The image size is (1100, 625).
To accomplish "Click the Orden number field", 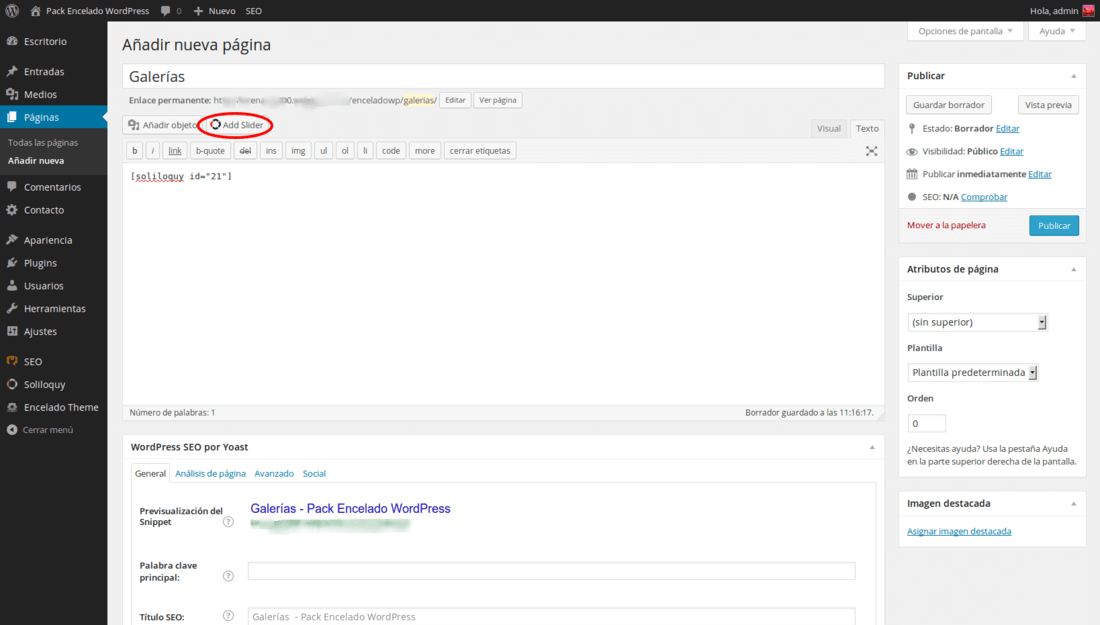I will pos(926,423).
